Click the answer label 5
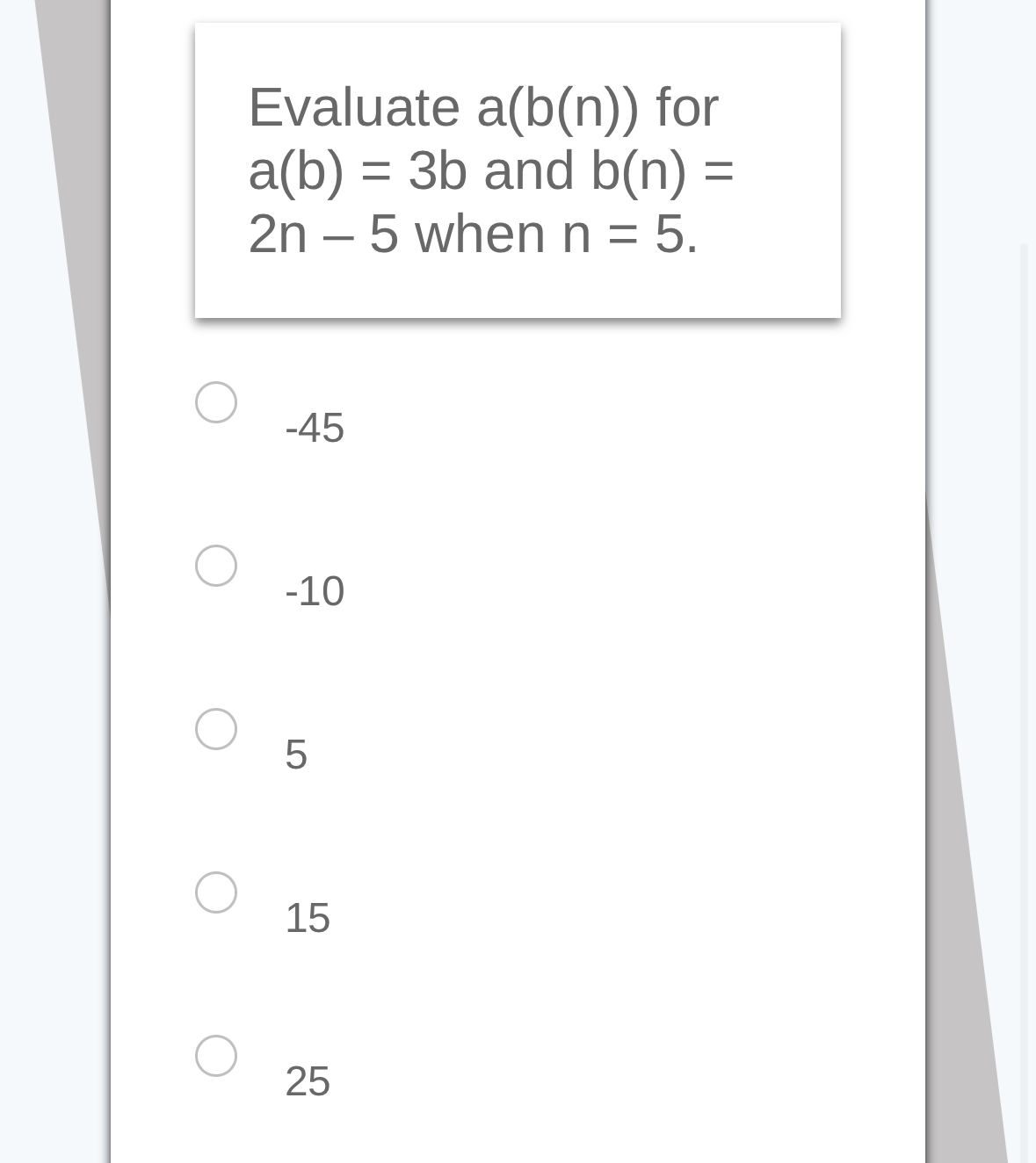The height and width of the screenshot is (1163, 1036). (x=294, y=755)
